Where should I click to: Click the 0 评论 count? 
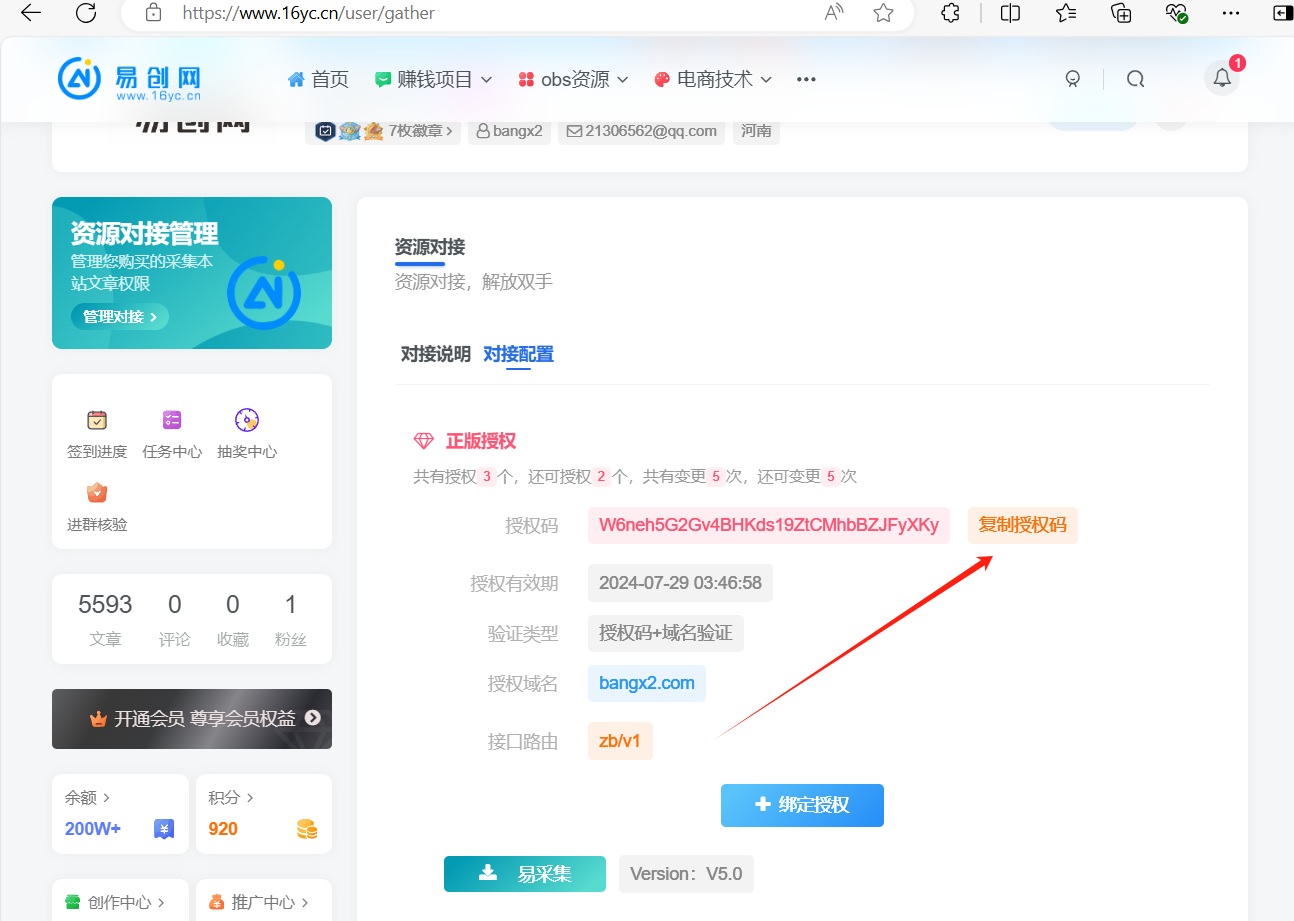tap(175, 619)
